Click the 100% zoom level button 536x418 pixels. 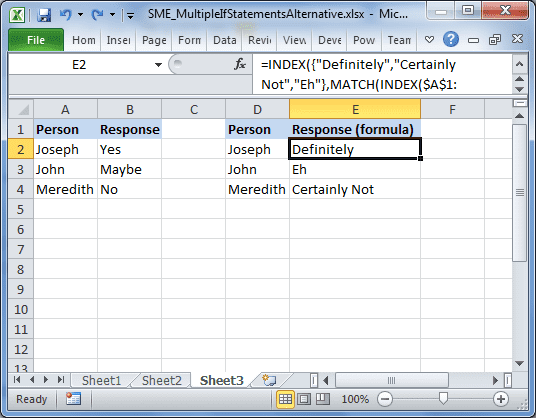(x=355, y=399)
